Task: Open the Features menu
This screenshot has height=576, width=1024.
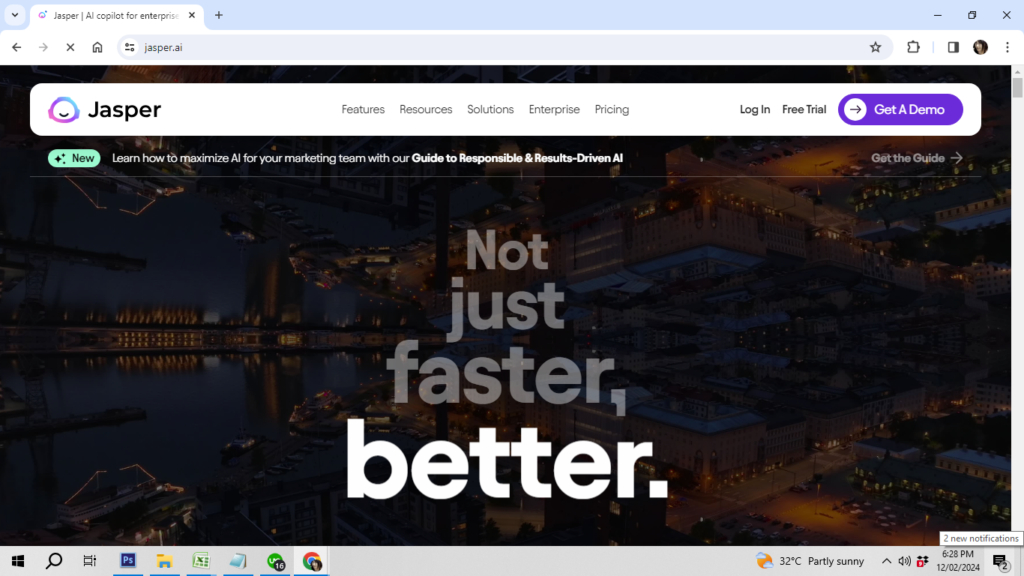Action: [x=363, y=110]
